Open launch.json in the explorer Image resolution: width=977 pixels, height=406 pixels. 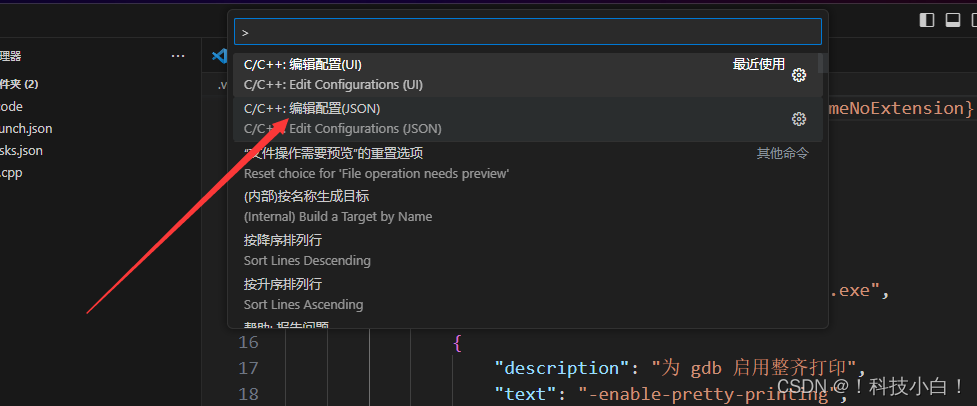26,129
